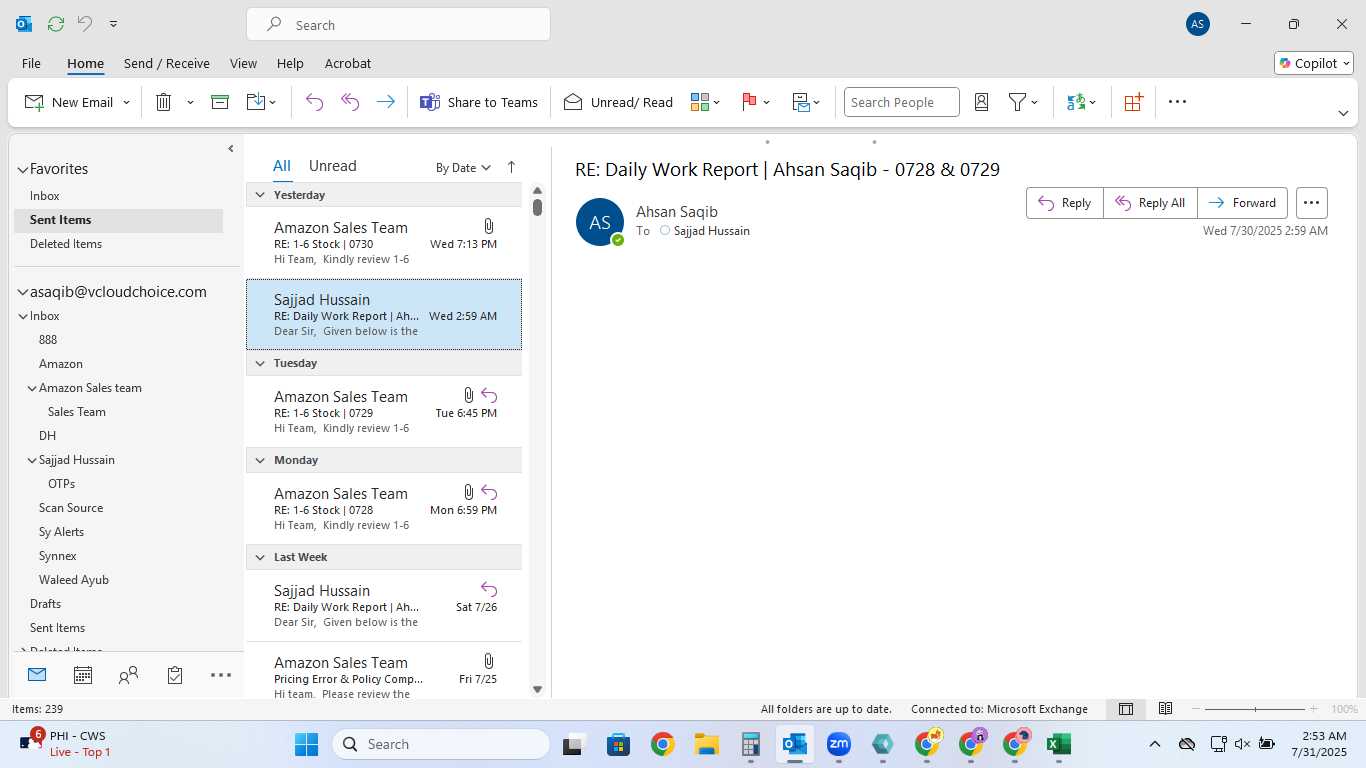This screenshot has height=768, width=1366.
Task: Click the Translate icon in ribbon
Action: (1076, 102)
